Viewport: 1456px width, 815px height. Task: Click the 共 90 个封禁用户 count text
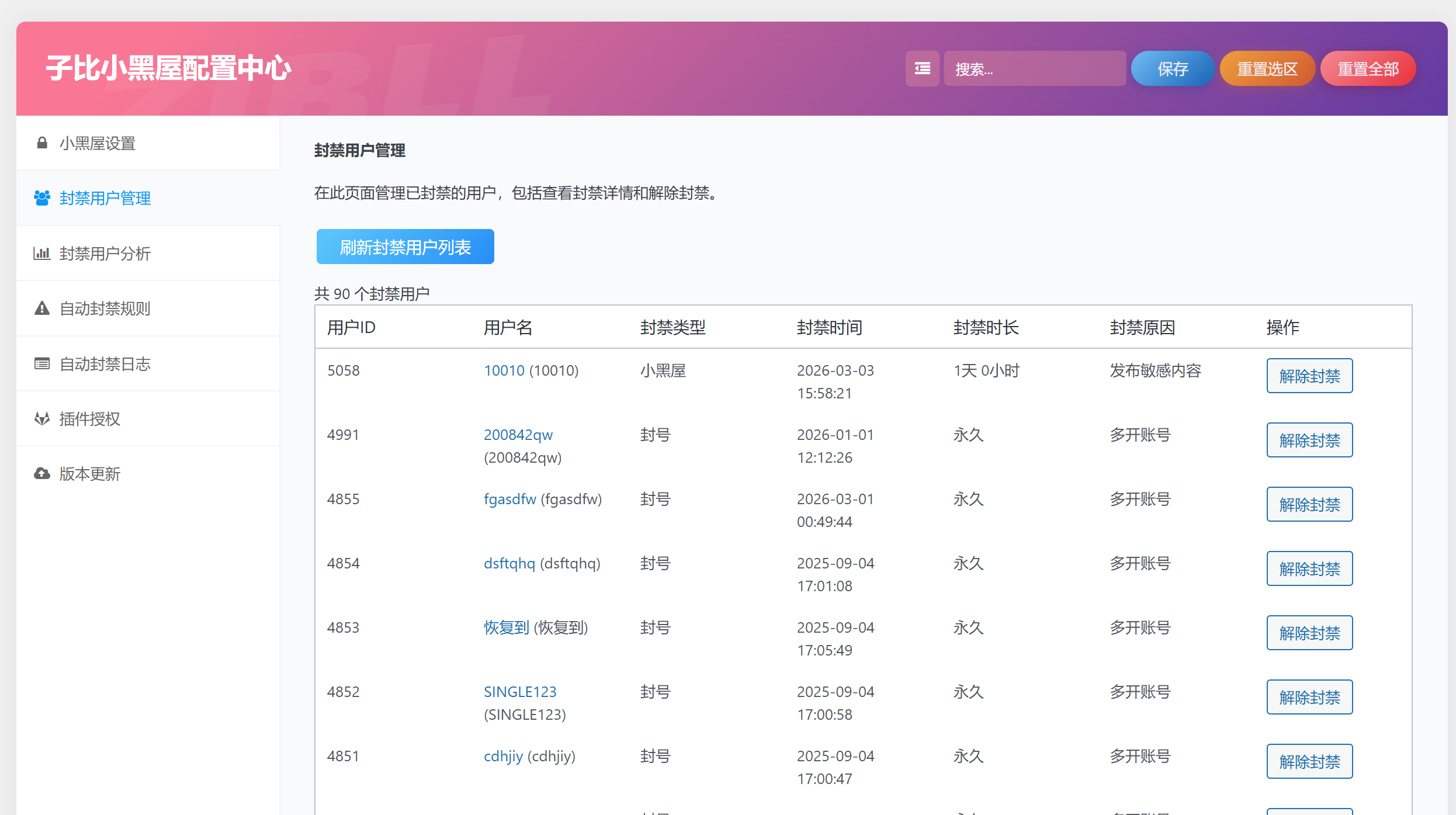pos(372,294)
